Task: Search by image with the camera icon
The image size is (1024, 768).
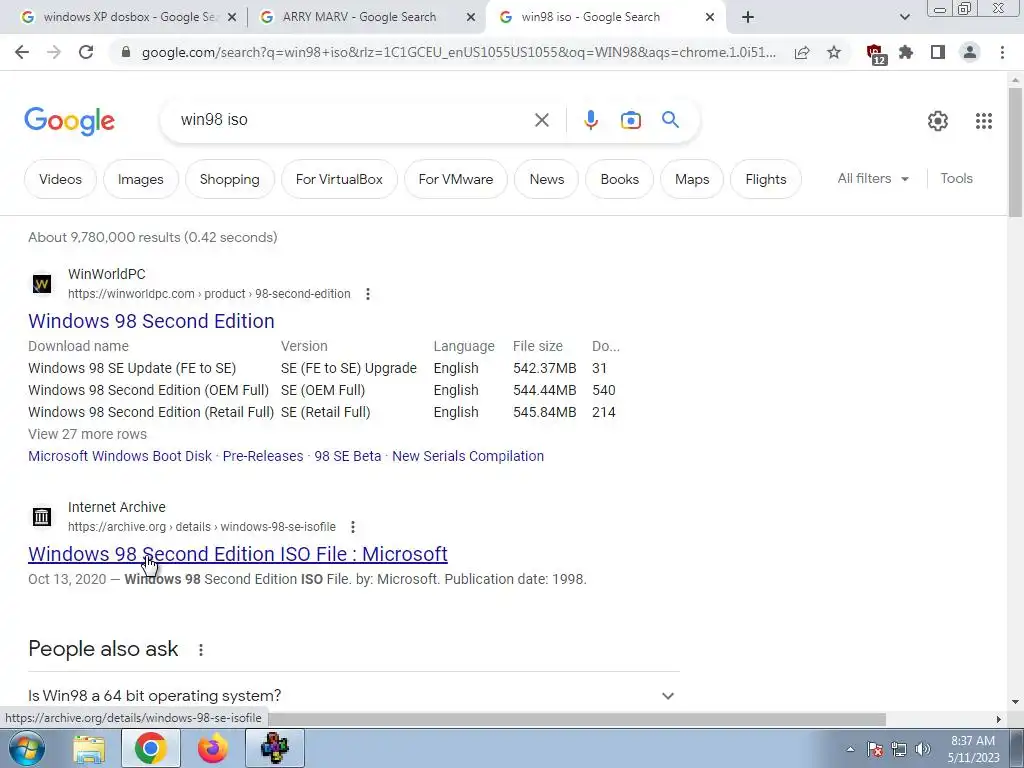Action: [x=631, y=120]
